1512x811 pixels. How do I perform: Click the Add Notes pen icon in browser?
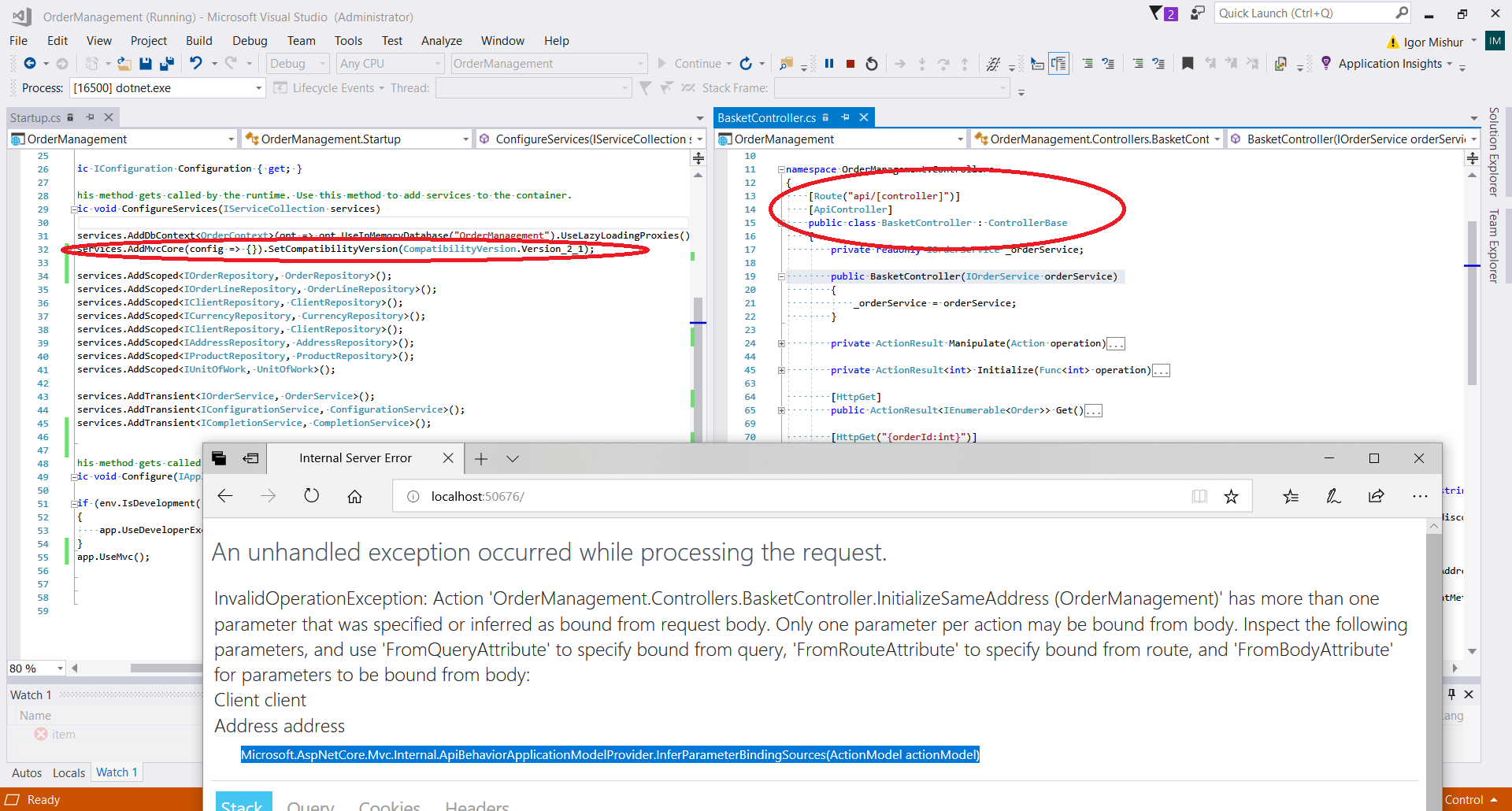(x=1333, y=496)
